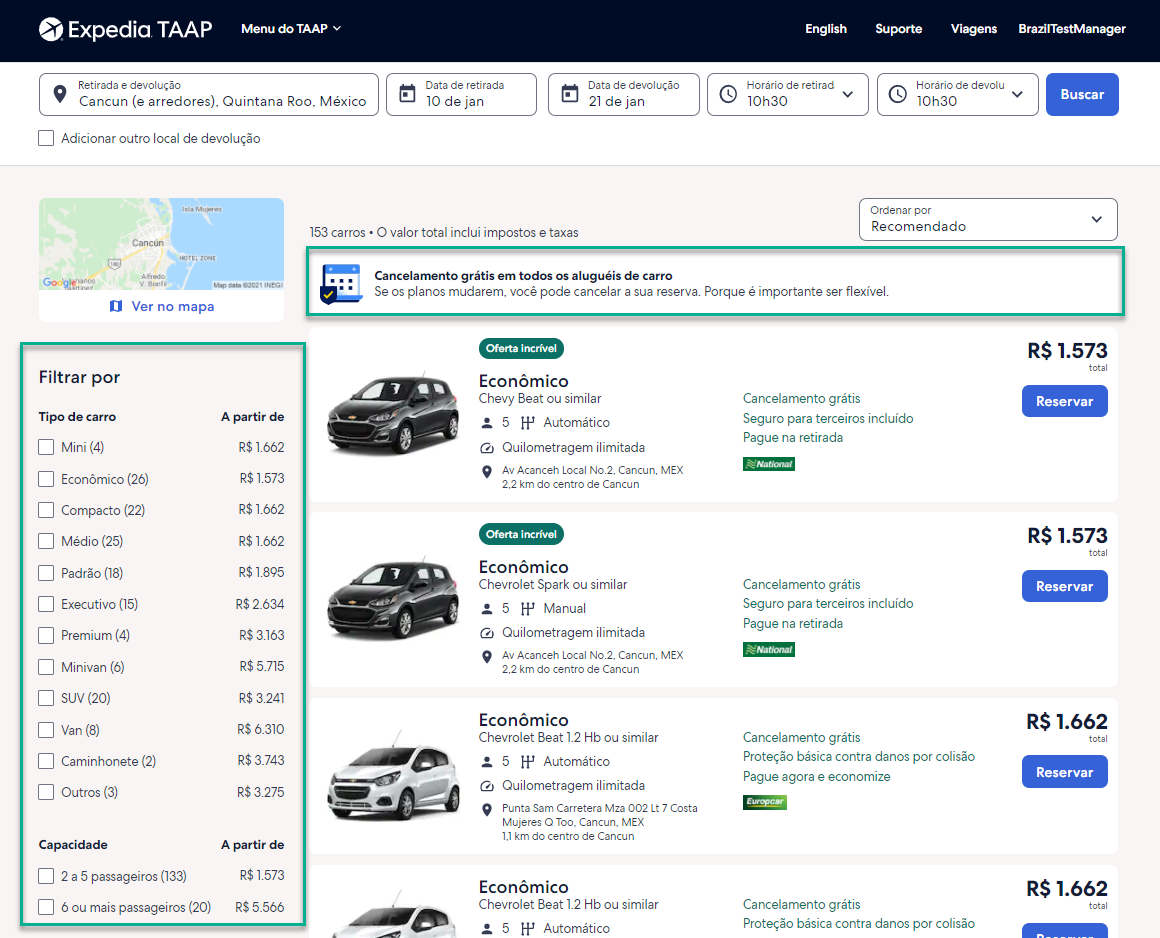Tick the Premium (4) filter checkbox
This screenshot has height=938, width=1160.
coord(46,635)
